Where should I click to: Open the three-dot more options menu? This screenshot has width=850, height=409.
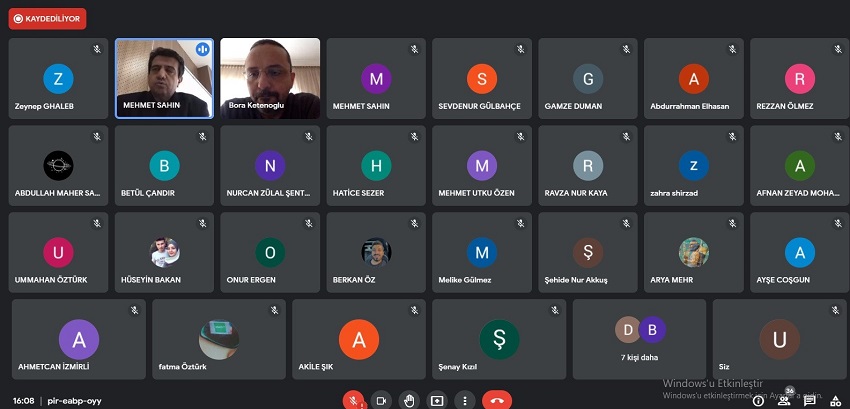464,400
